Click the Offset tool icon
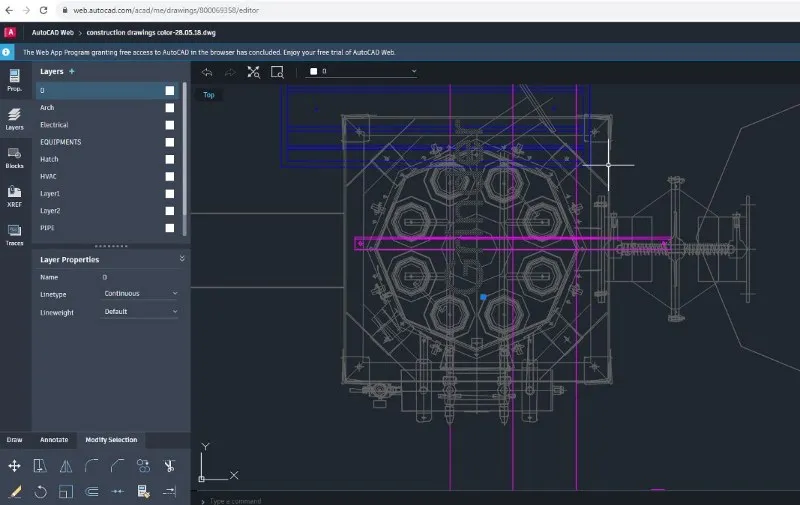 92,491
